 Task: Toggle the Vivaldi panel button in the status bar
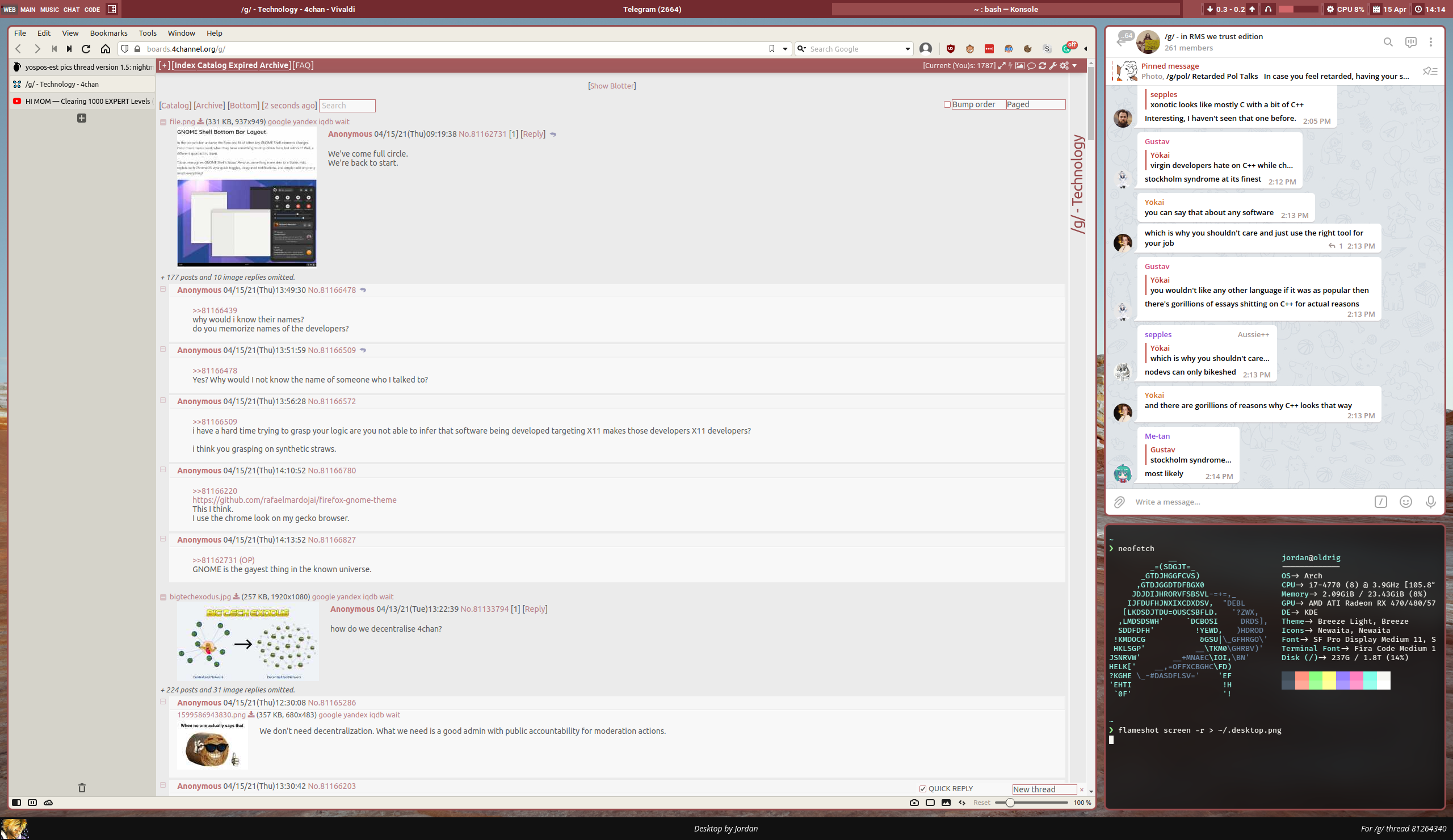16,803
